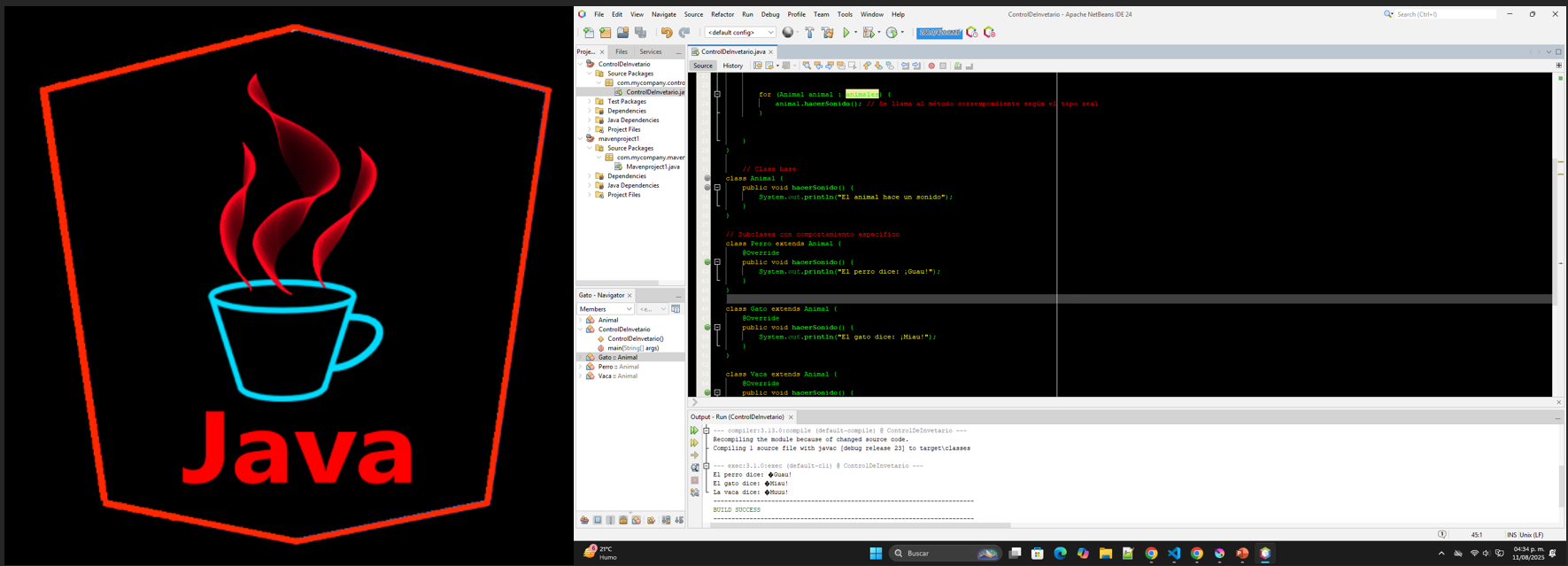Toggle Show Inherited Members in Navigator
This screenshot has width=1568, height=566.
point(584,520)
